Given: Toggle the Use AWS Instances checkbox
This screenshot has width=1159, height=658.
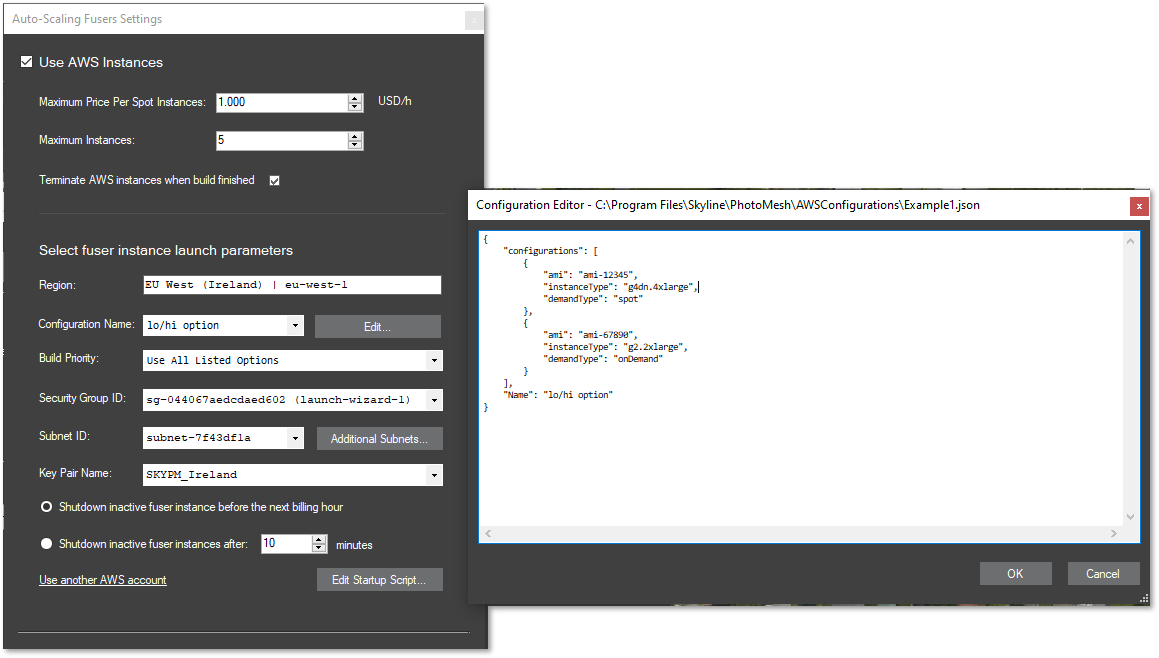Looking at the screenshot, I should coord(27,62).
